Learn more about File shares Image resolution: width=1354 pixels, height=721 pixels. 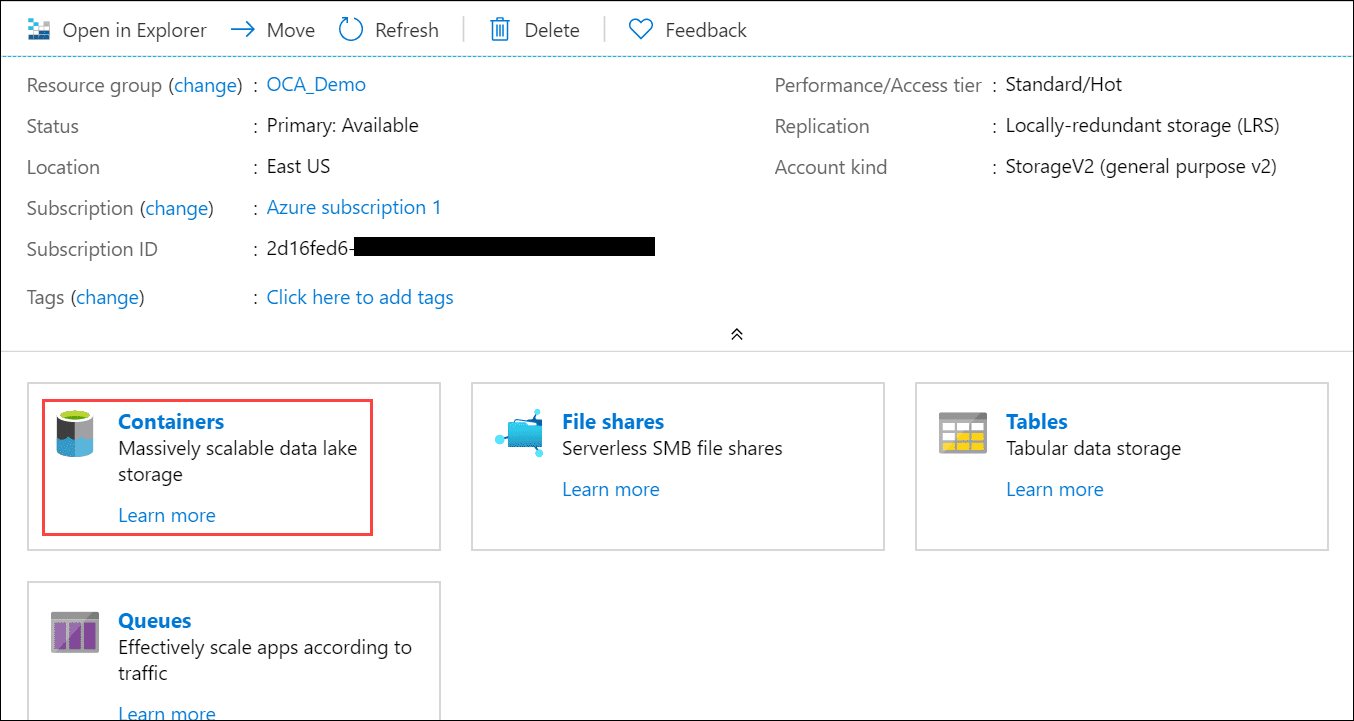(611, 490)
